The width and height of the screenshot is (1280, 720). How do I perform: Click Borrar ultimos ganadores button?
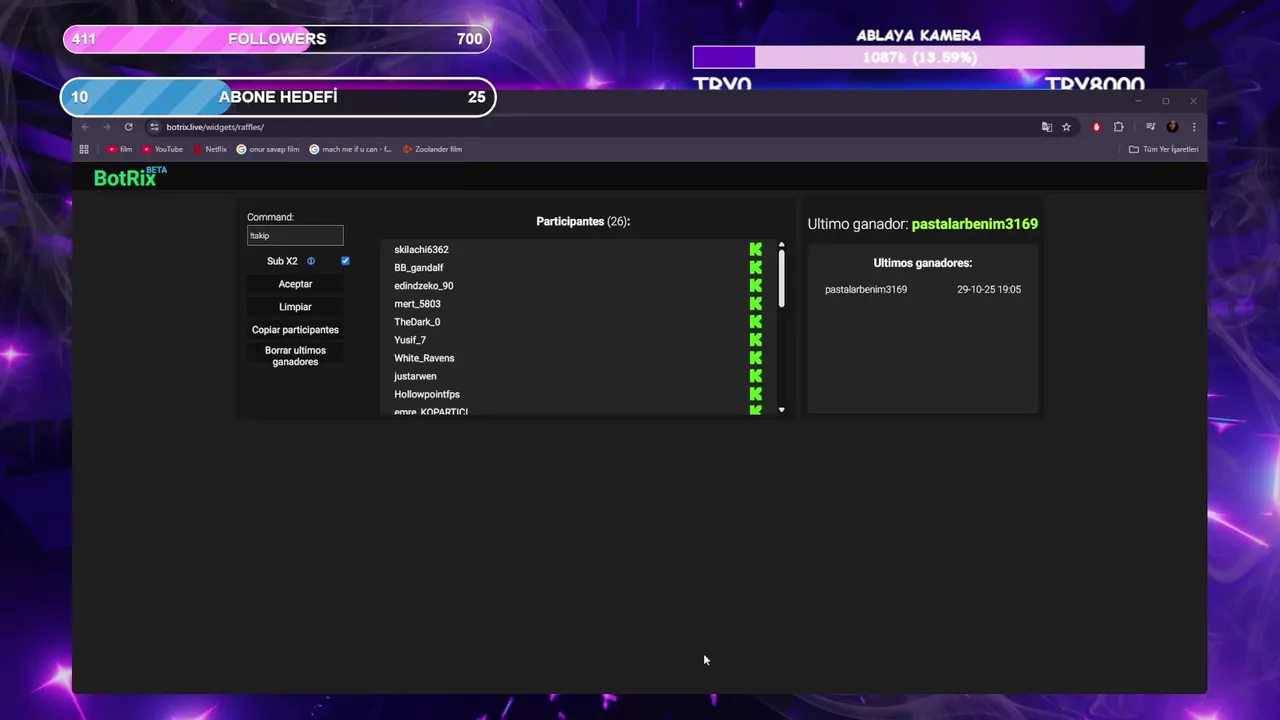[x=295, y=356]
